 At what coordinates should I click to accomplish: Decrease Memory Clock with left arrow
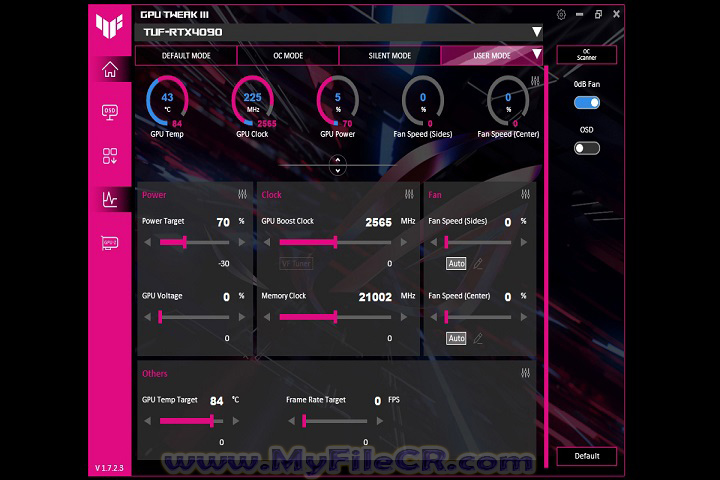click(267, 317)
